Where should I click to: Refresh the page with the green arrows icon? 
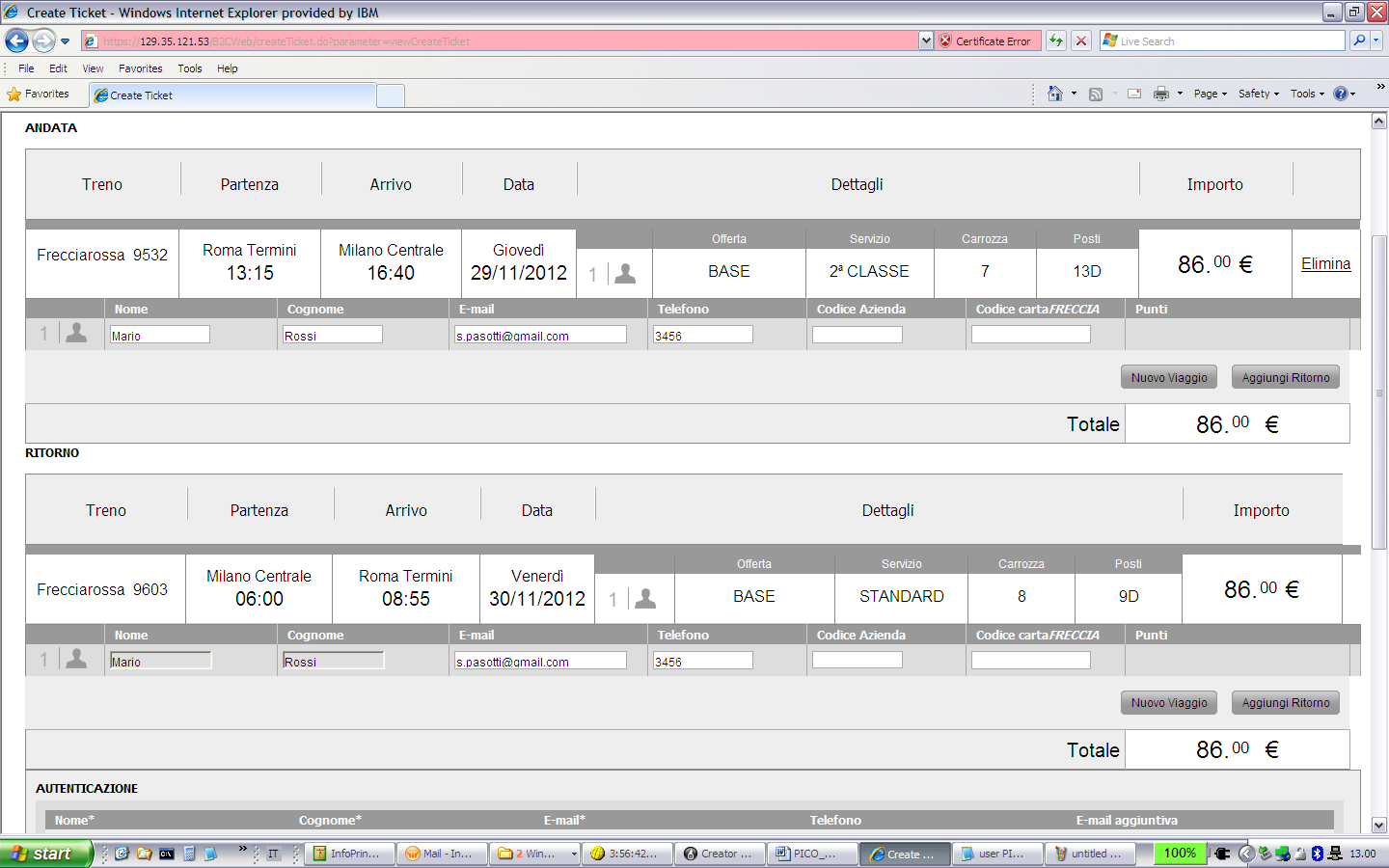(x=1056, y=41)
